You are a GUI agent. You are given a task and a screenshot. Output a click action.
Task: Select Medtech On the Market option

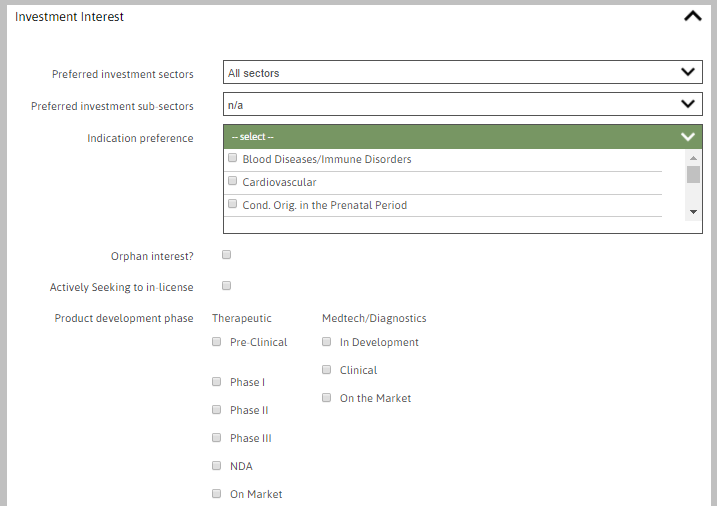[x=327, y=398]
